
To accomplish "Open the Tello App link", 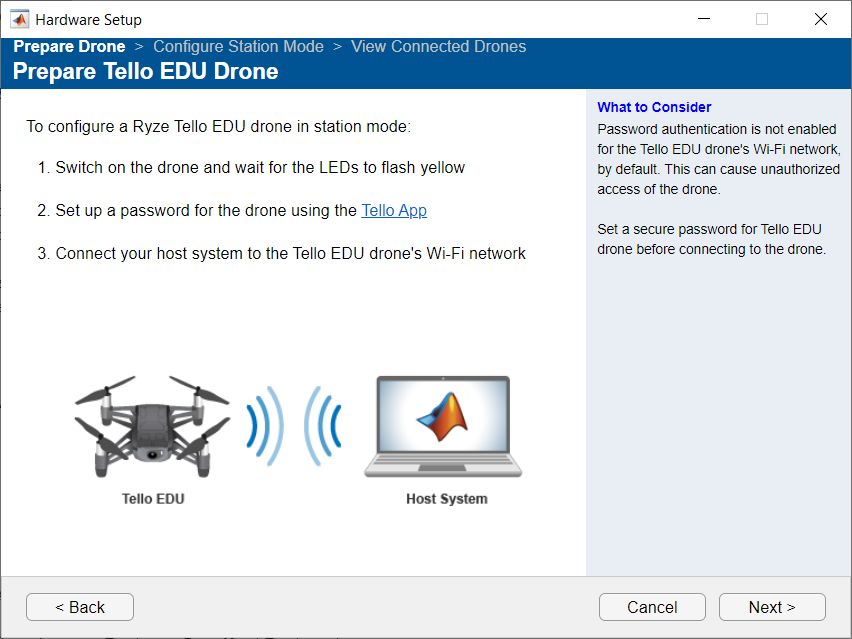I will tap(393, 210).
